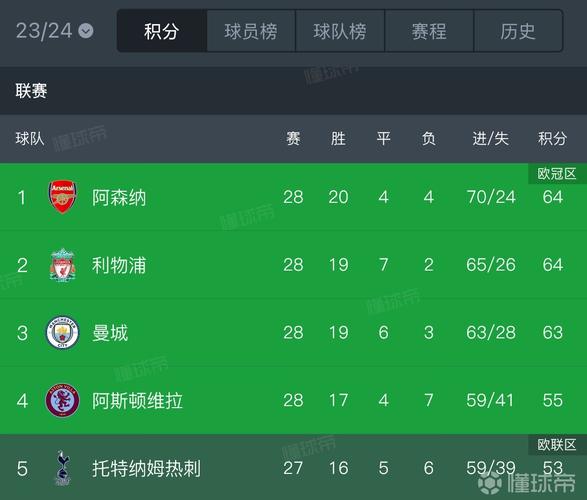Screen dimensions: 587x500
Task: Open the 赛程 tab
Action: [x=429, y=31]
